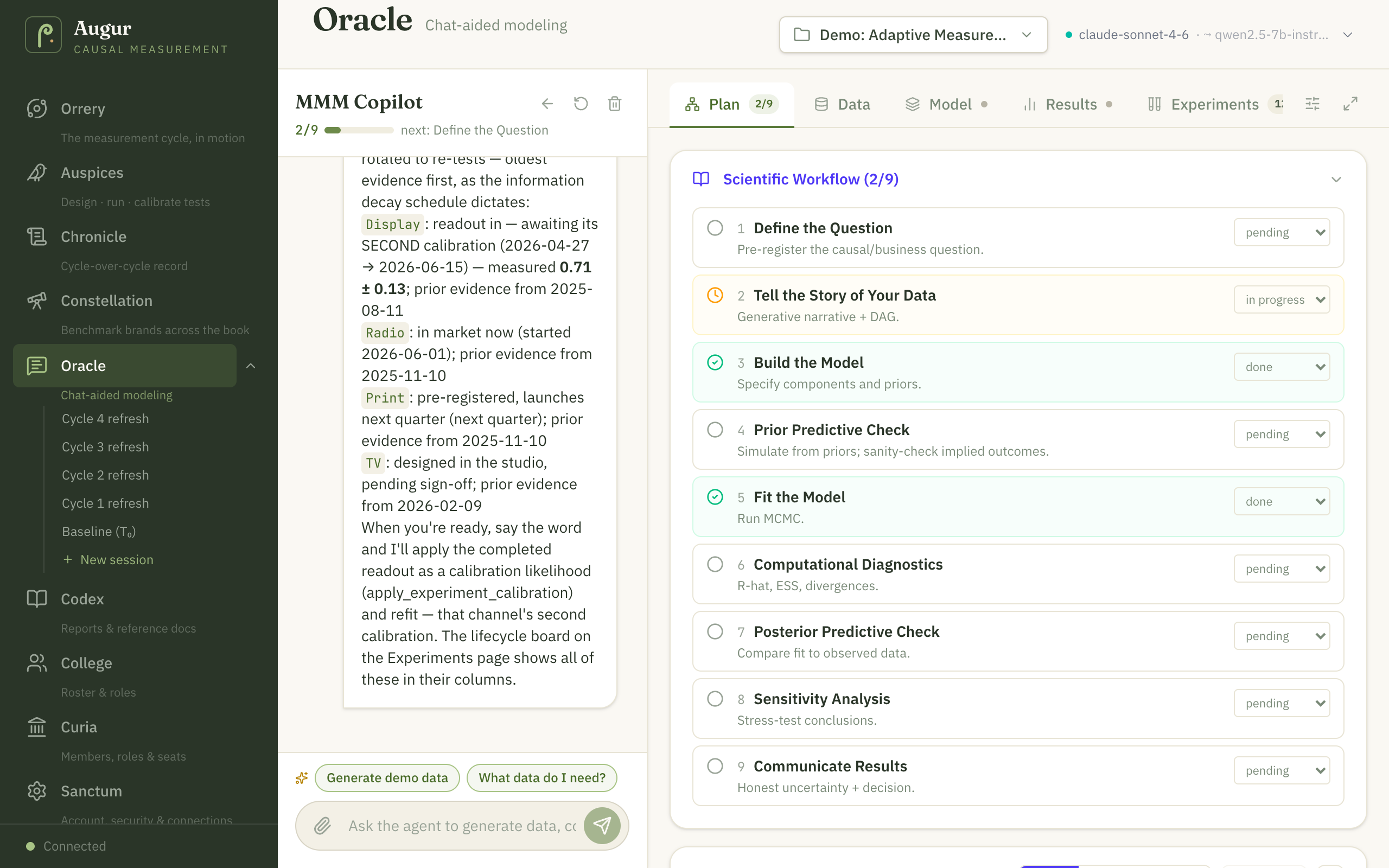Toggle the circle for Sensitivity Analysis
The width and height of the screenshot is (1389, 868).
pyautogui.click(x=715, y=699)
